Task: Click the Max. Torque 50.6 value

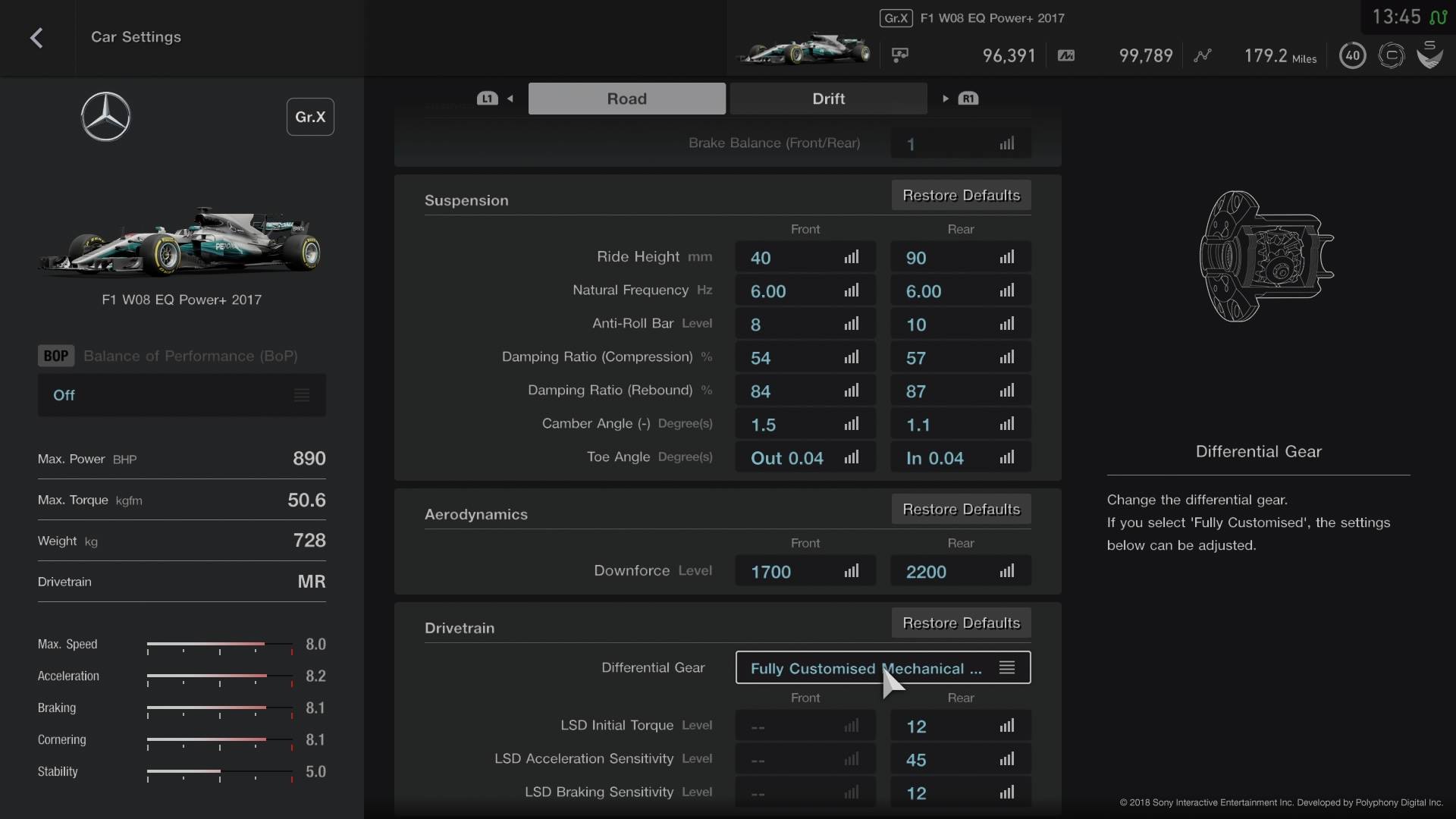Action: click(306, 500)
